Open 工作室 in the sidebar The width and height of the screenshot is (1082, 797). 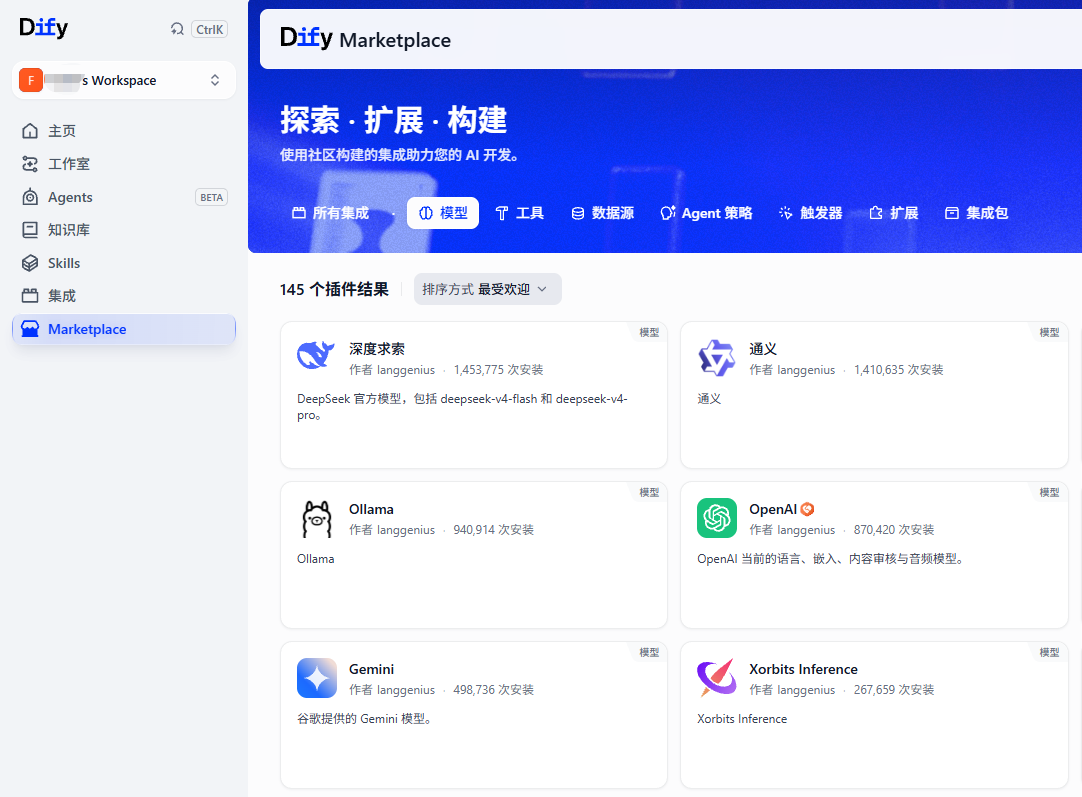point(124,164)
